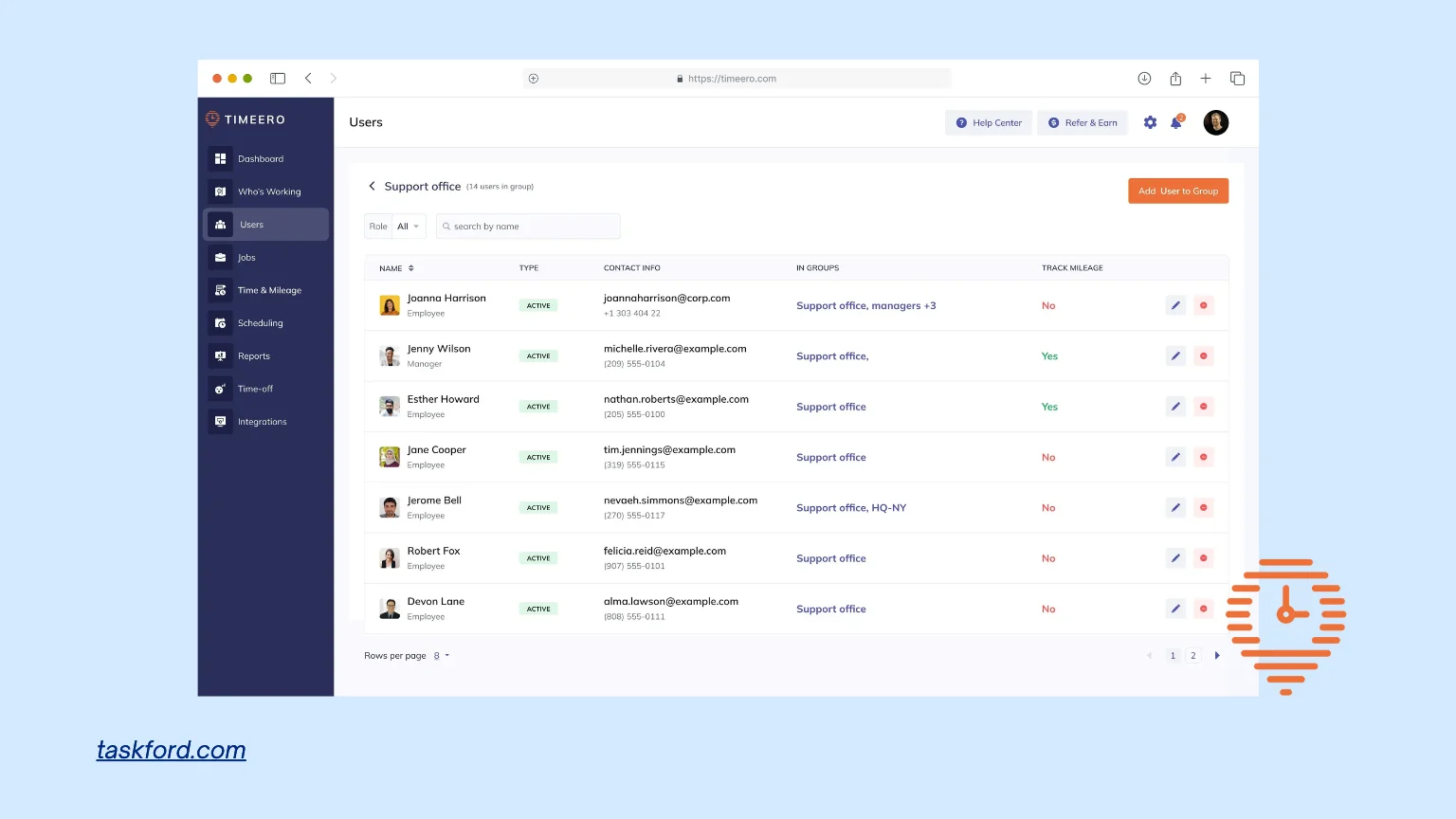Open the Scheduling sidebar item
Screen dimensions: 1456x819
tap(260, 323)
